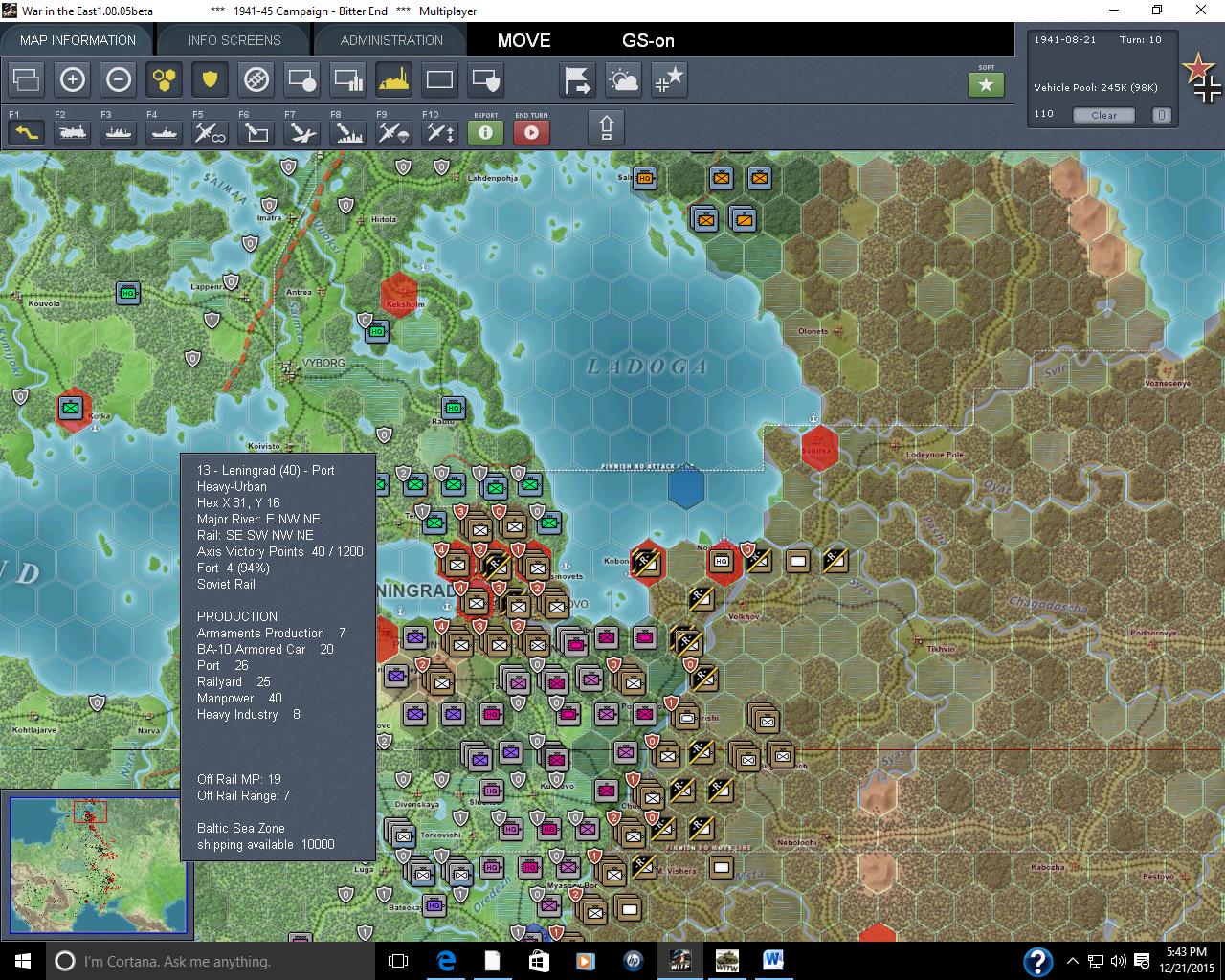Click the Olonets town label

(813, 331)
